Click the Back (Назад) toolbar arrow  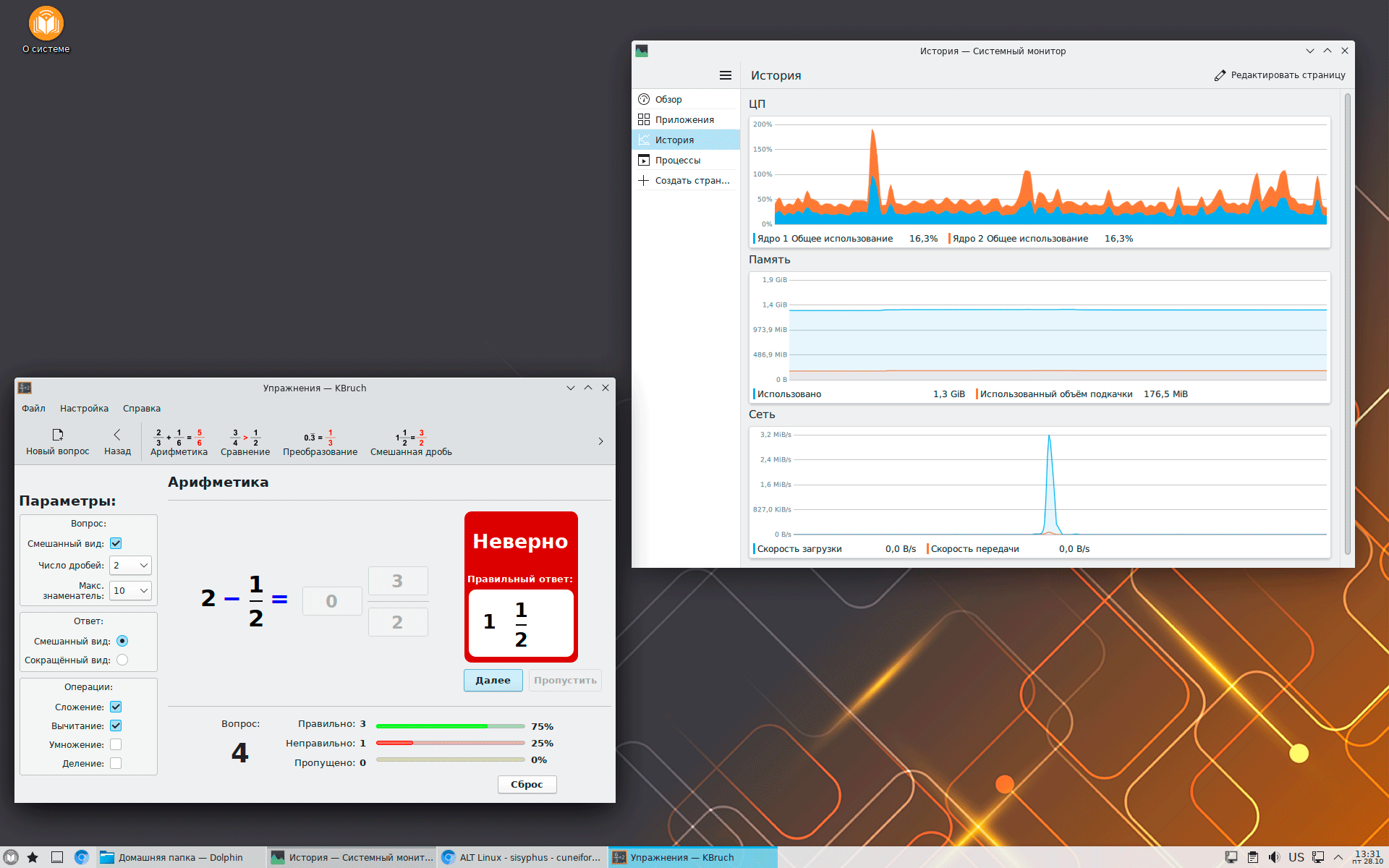[117, 435]
